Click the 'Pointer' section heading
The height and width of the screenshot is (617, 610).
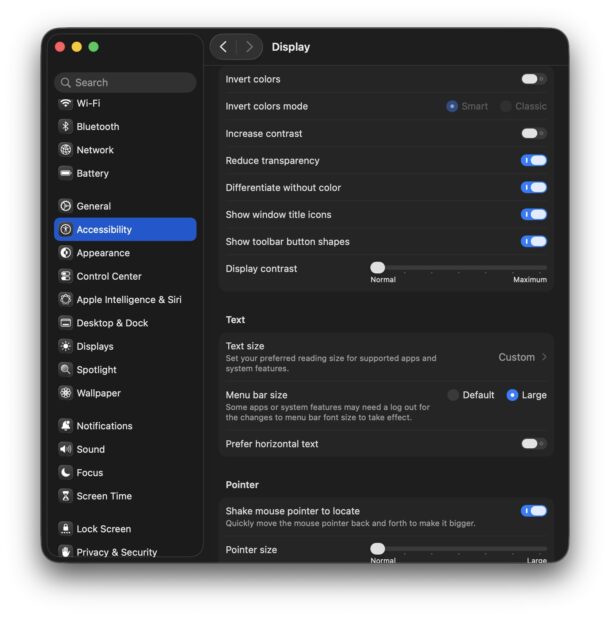point(242,485)
